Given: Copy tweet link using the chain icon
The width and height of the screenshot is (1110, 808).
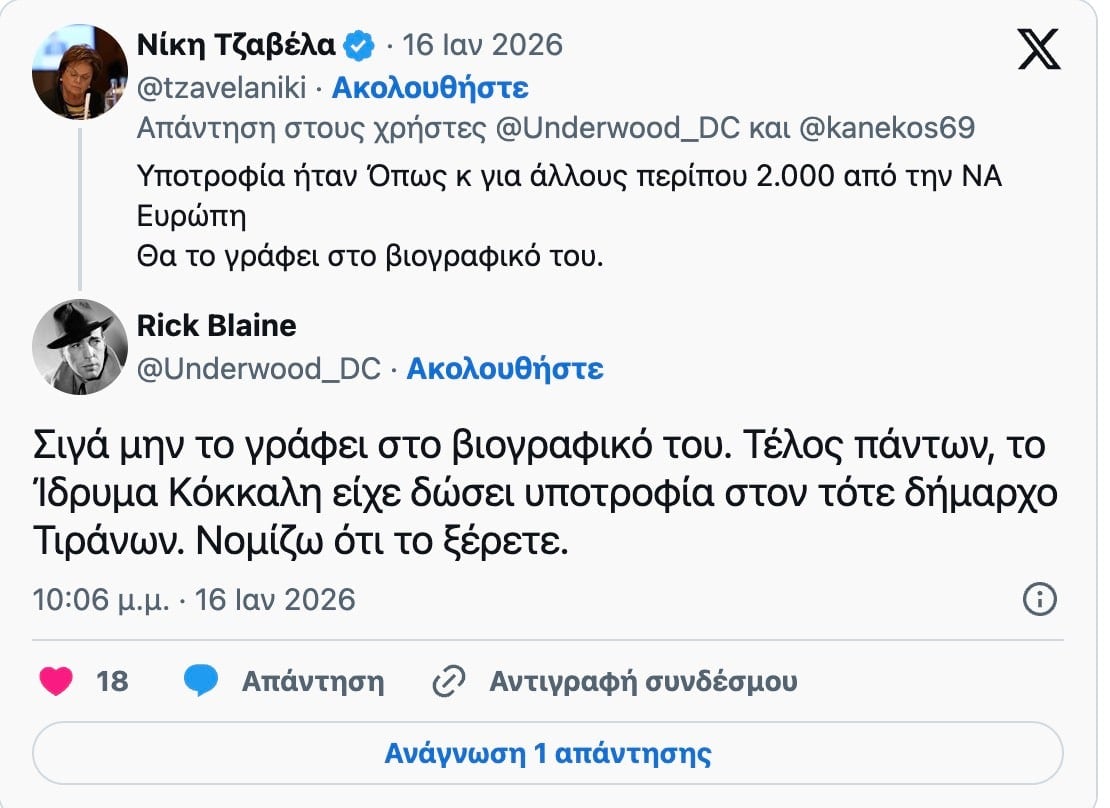Looking at the screenshot, I should point(449,680).
